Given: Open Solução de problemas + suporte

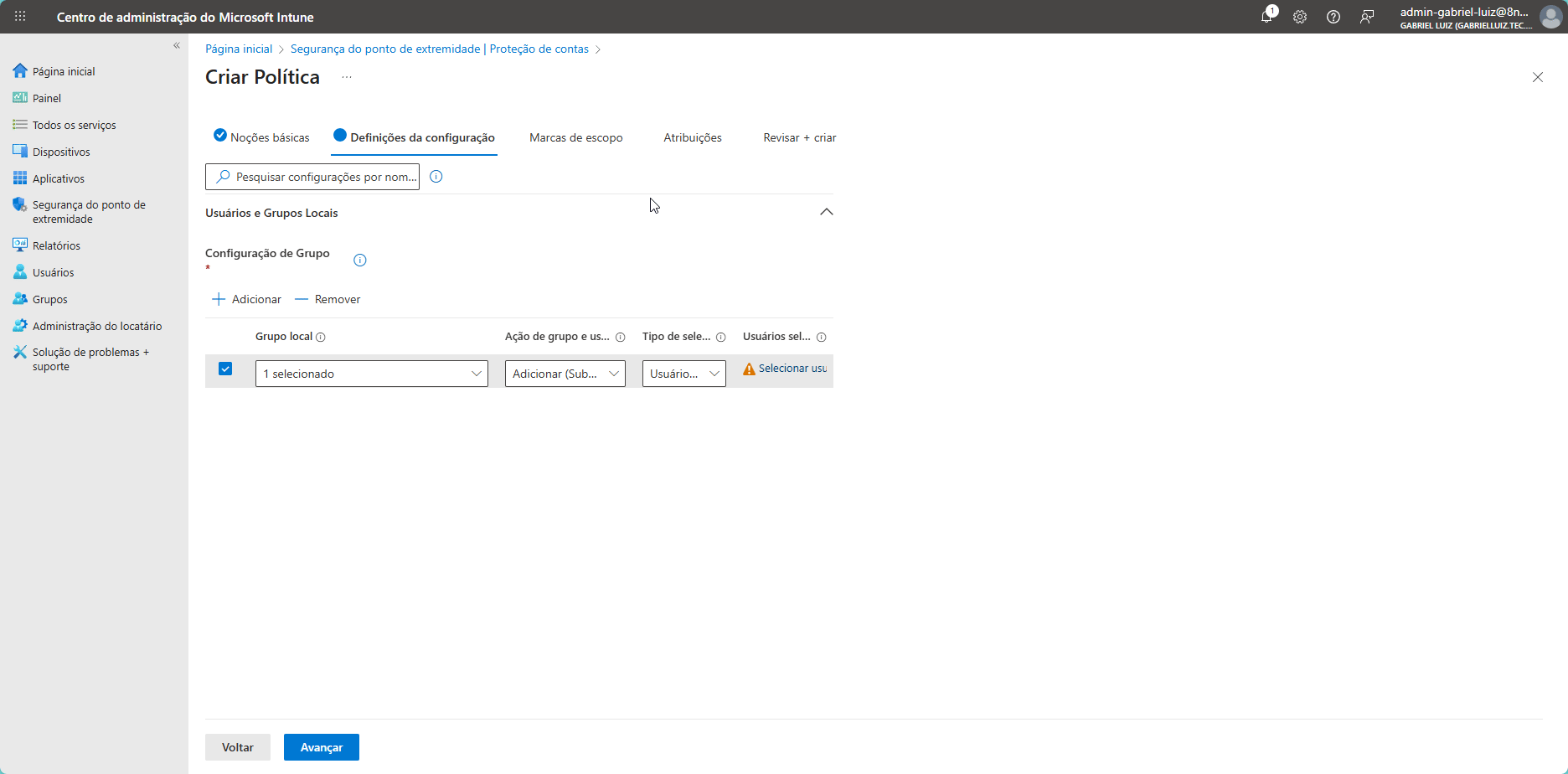Looking at the screenshot, I should tap(90, 359).
